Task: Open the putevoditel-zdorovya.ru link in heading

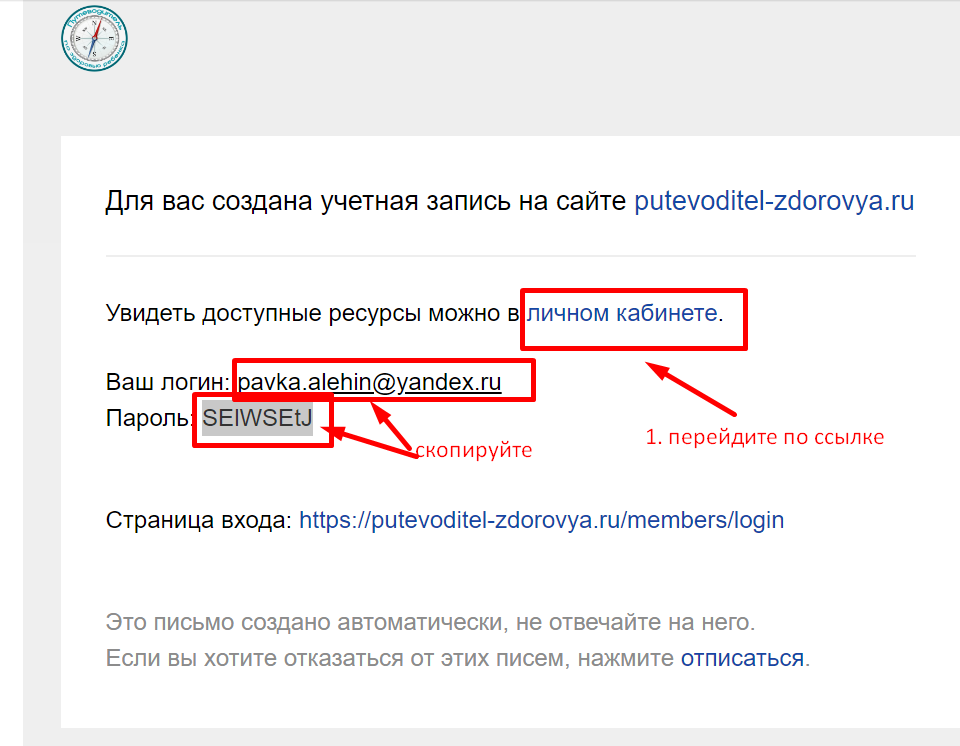Action: tap(774, 201)
